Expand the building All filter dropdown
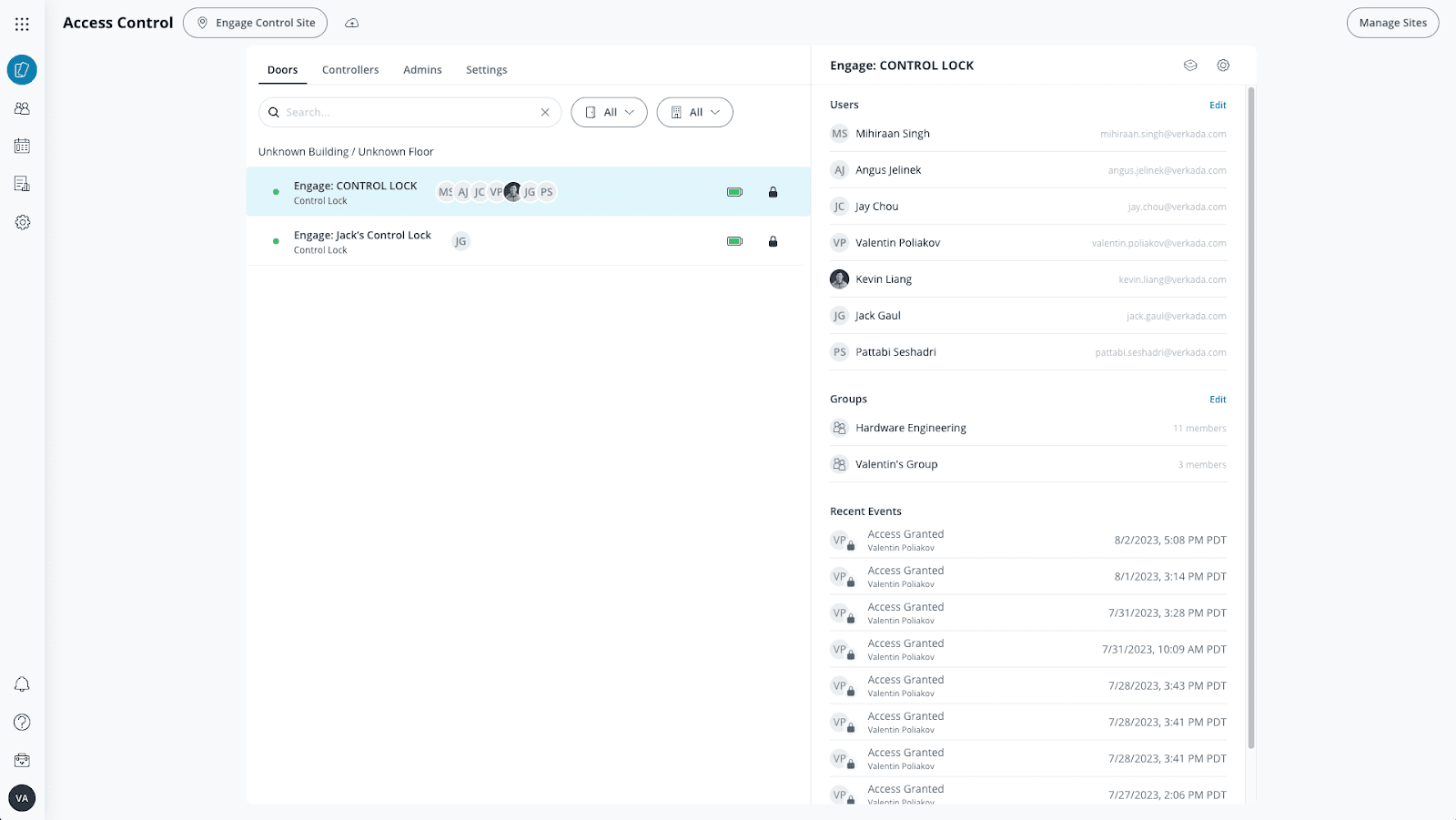Viewport: 1456px width, 820px height. click(x=694, y=113)
